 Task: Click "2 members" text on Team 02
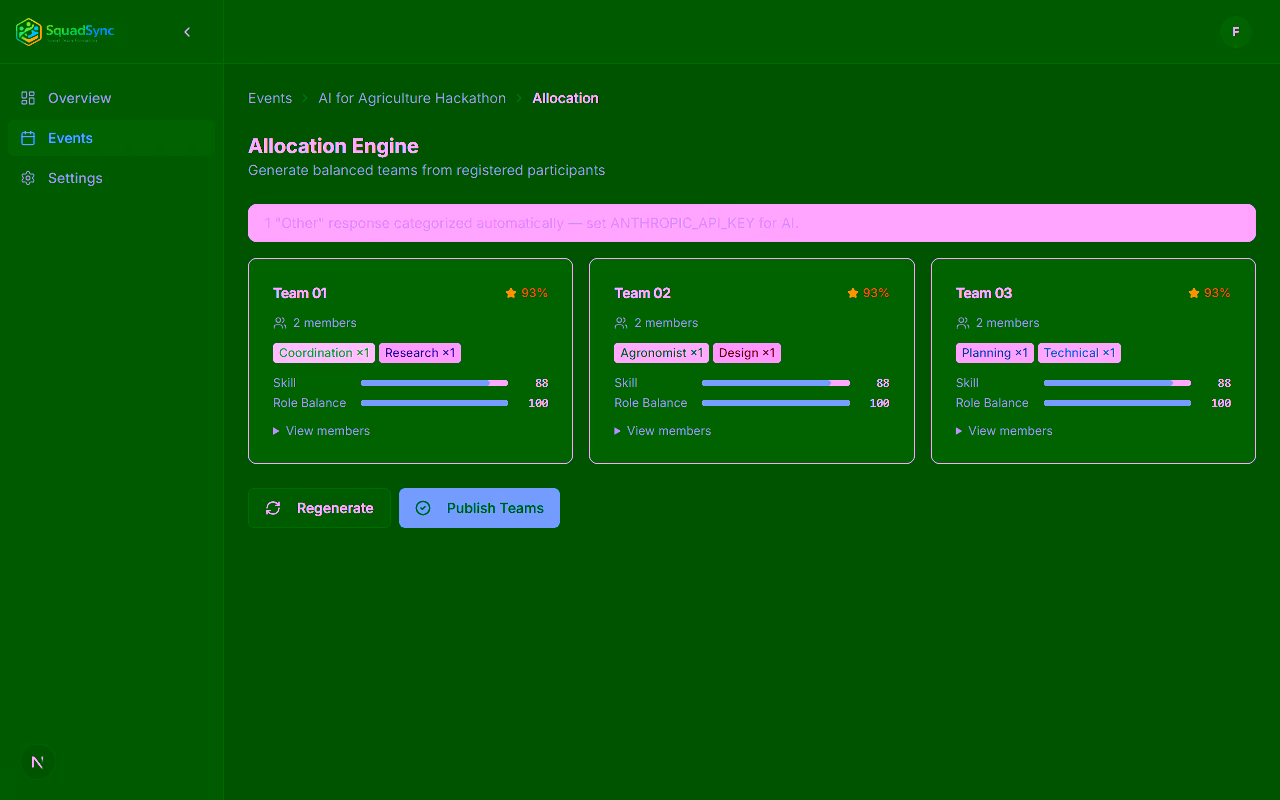tap(666, 323)
